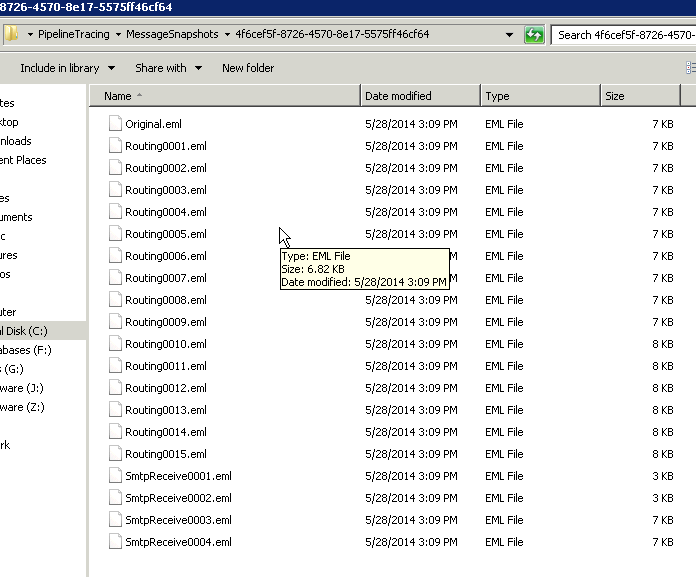Click the SmtpReceive0003.eml file icon
This screenshot has height=577, width=696.
[x=115, y=519]
